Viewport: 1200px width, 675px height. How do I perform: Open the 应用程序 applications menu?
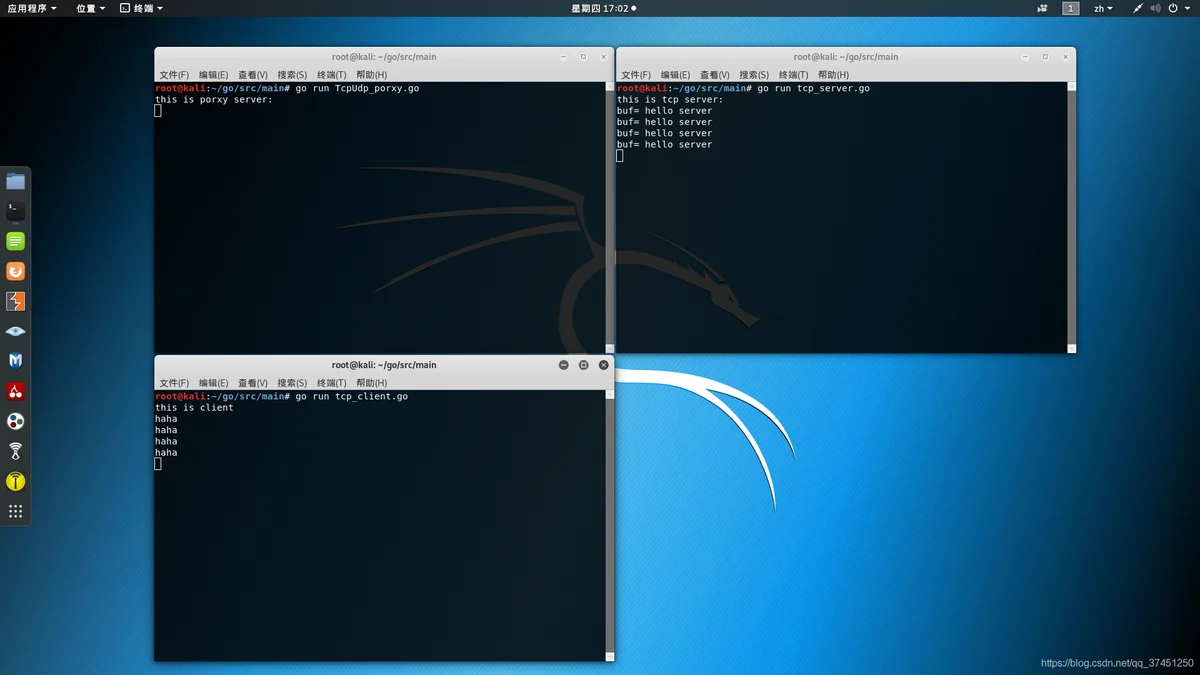(x=32, y=8)
